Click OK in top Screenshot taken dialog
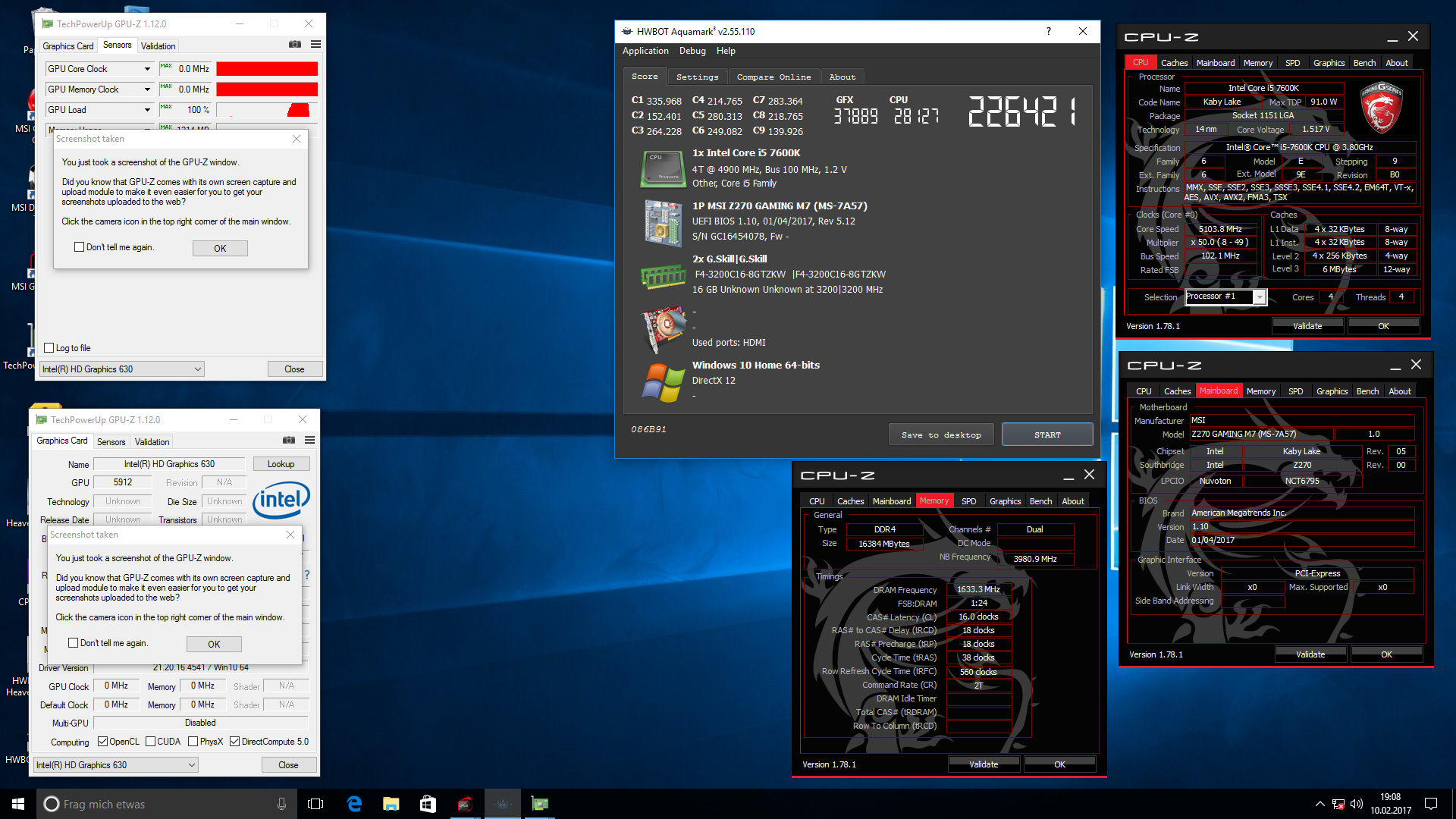The height and width of the screenshot is (819, 1456). (x=220, y=248)
